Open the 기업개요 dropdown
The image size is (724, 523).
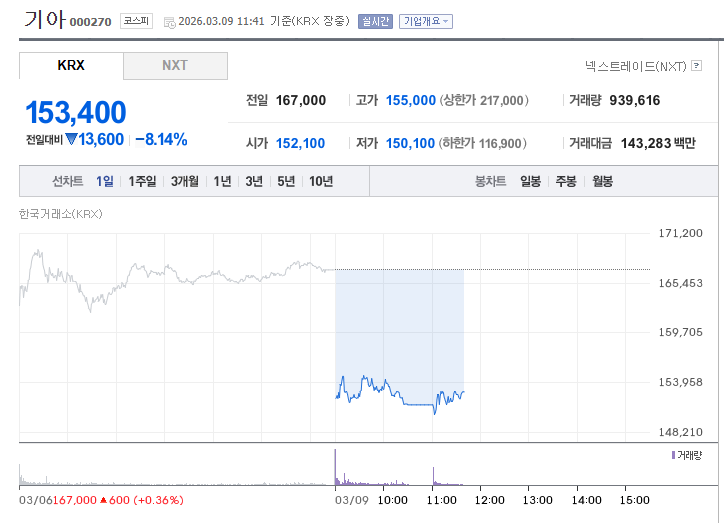coord(425,21)
